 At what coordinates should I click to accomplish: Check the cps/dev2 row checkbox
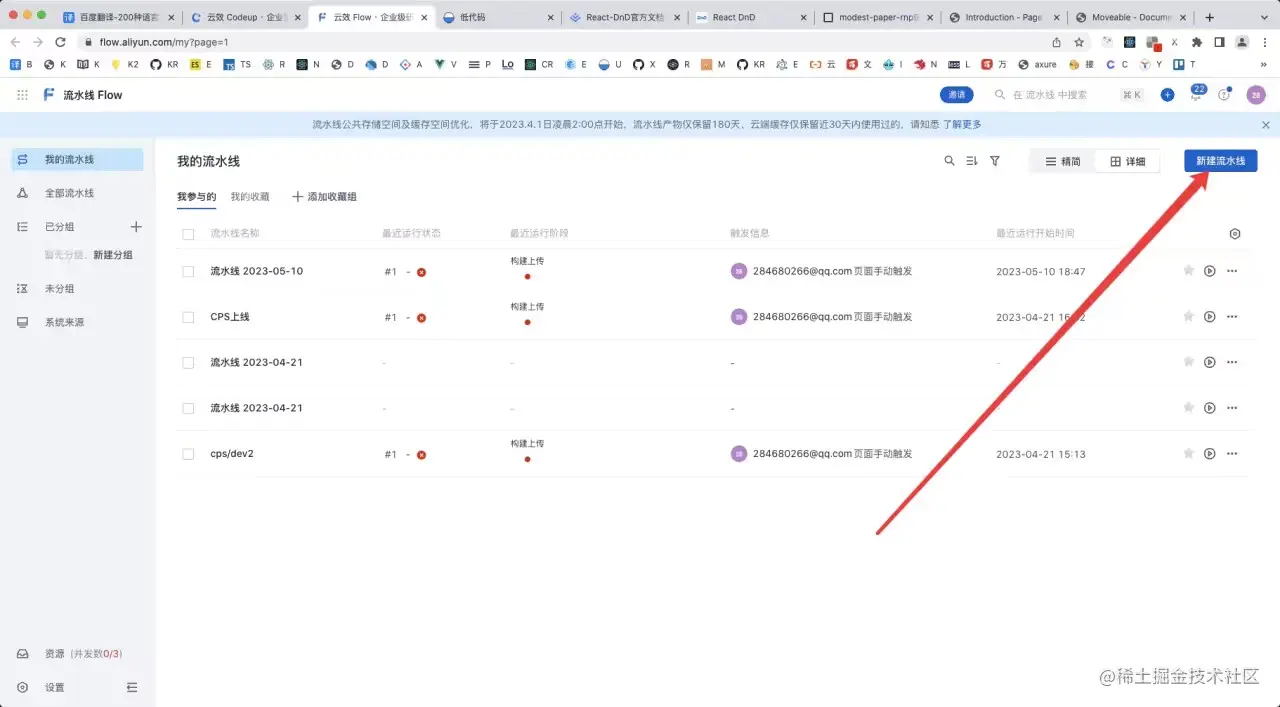(x=188, y=454)
